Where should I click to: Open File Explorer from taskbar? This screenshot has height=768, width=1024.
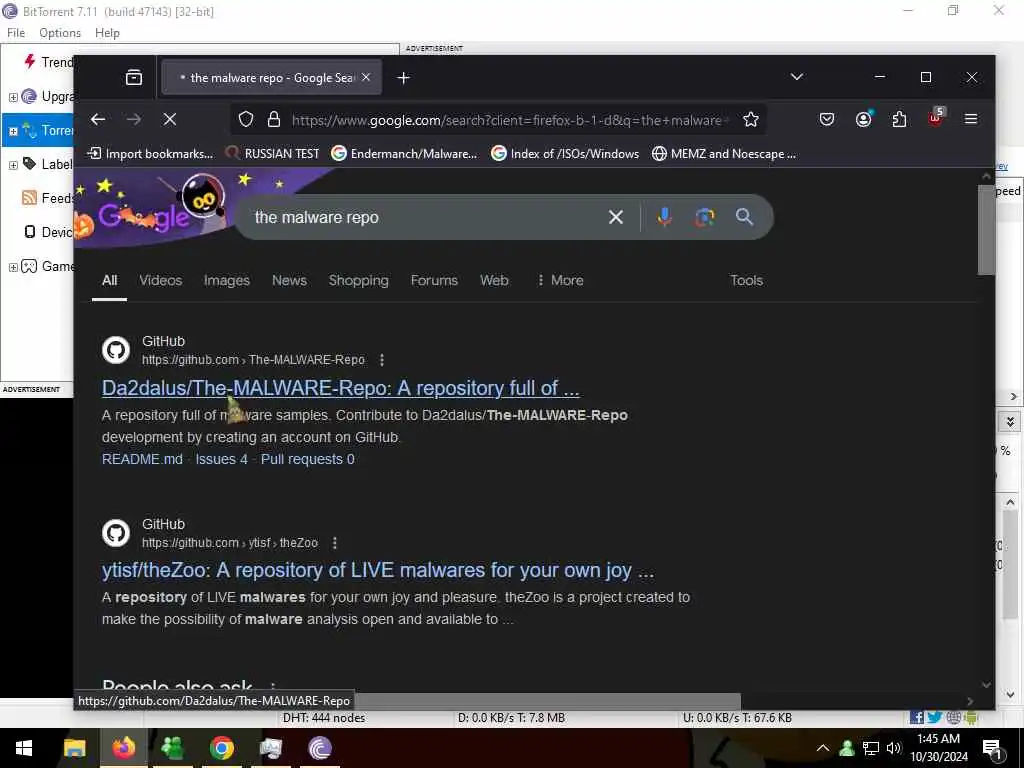pos(74,748)
